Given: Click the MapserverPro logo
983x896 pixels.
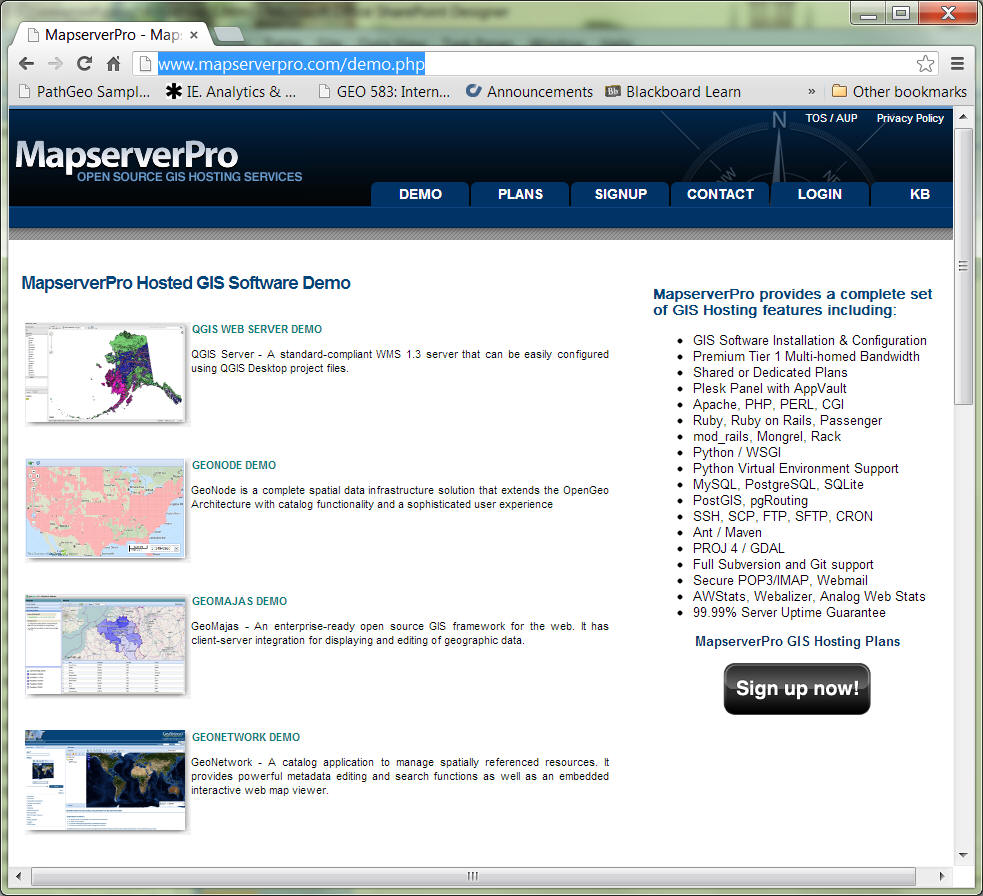Looking at the screenshot, I should pos(159,161).
